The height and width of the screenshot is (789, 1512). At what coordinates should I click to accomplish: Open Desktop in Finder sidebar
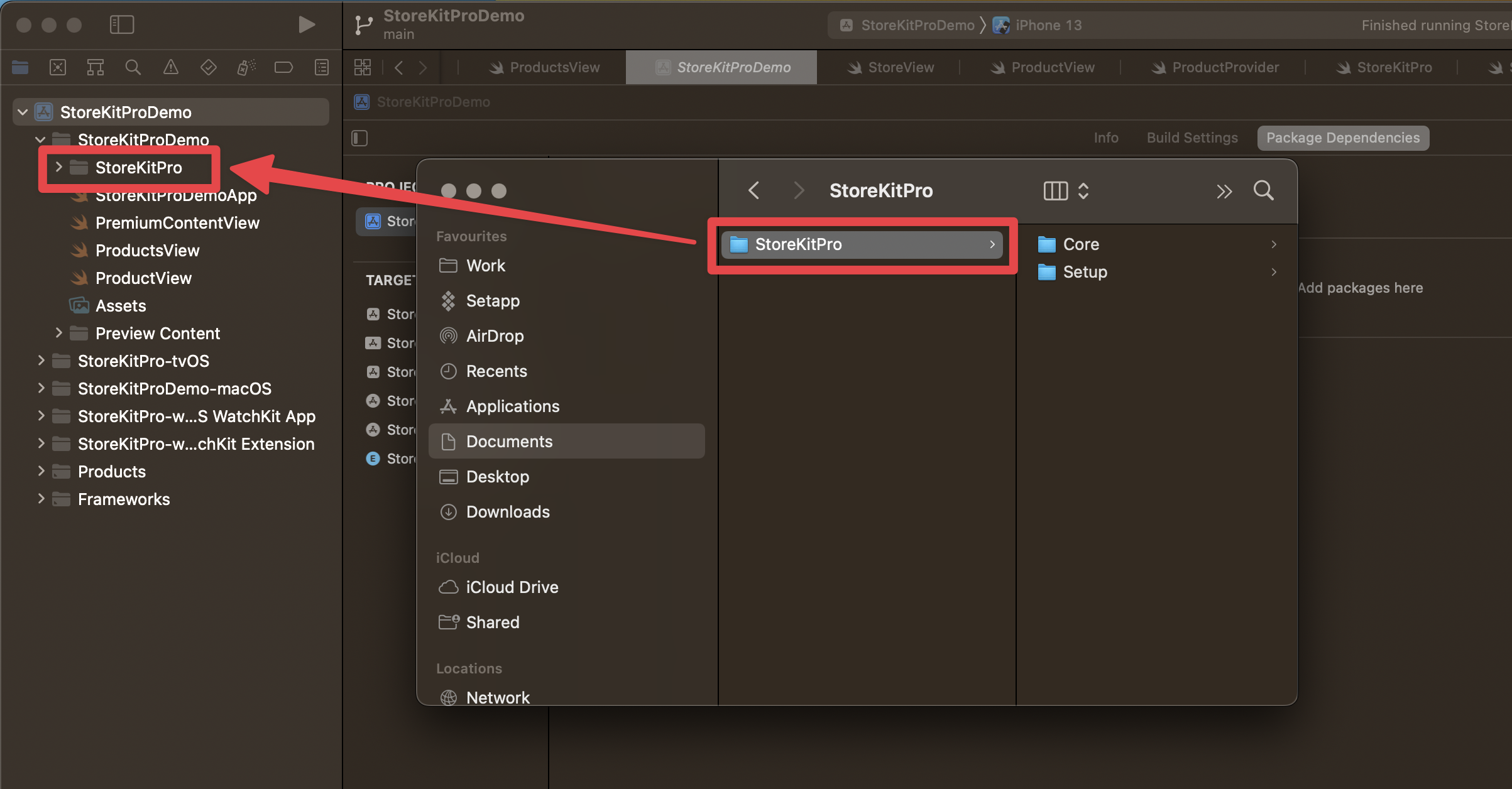coord(566,477)
